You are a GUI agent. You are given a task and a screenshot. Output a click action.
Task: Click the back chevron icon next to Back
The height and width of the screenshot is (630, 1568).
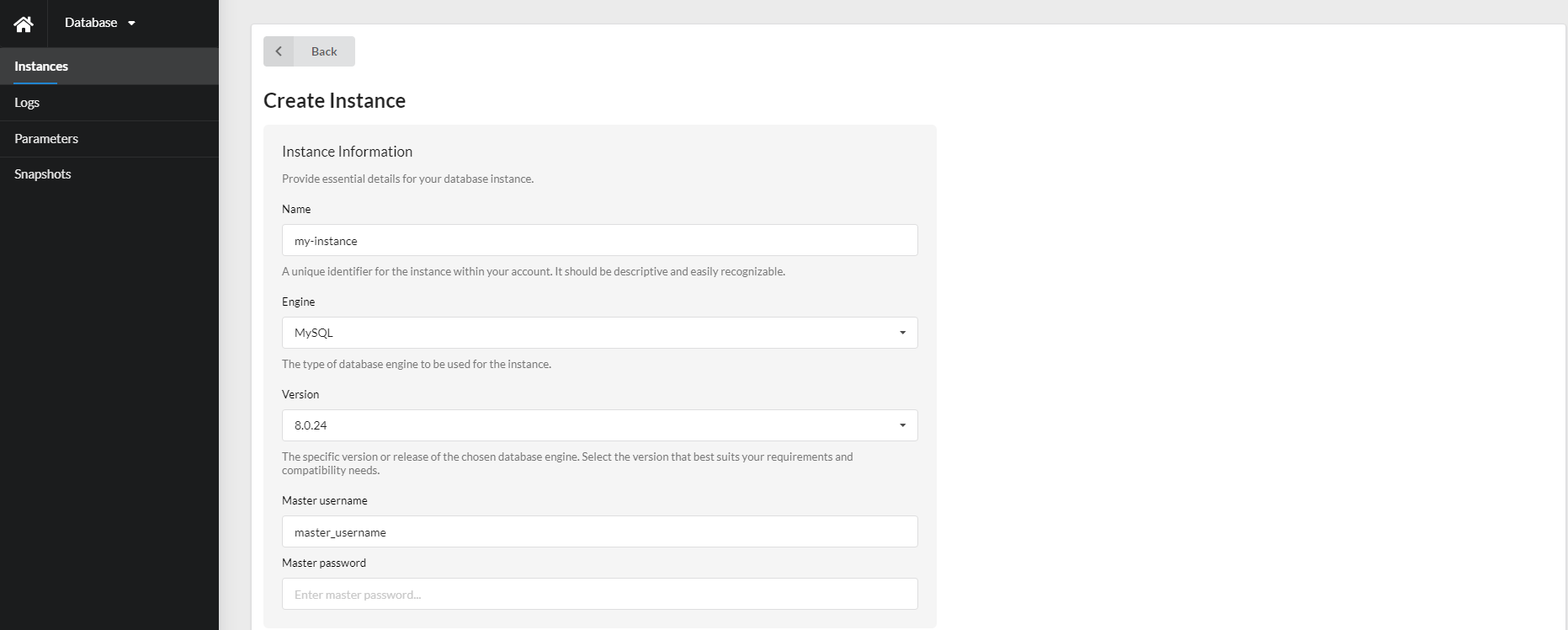click(279, 51)
